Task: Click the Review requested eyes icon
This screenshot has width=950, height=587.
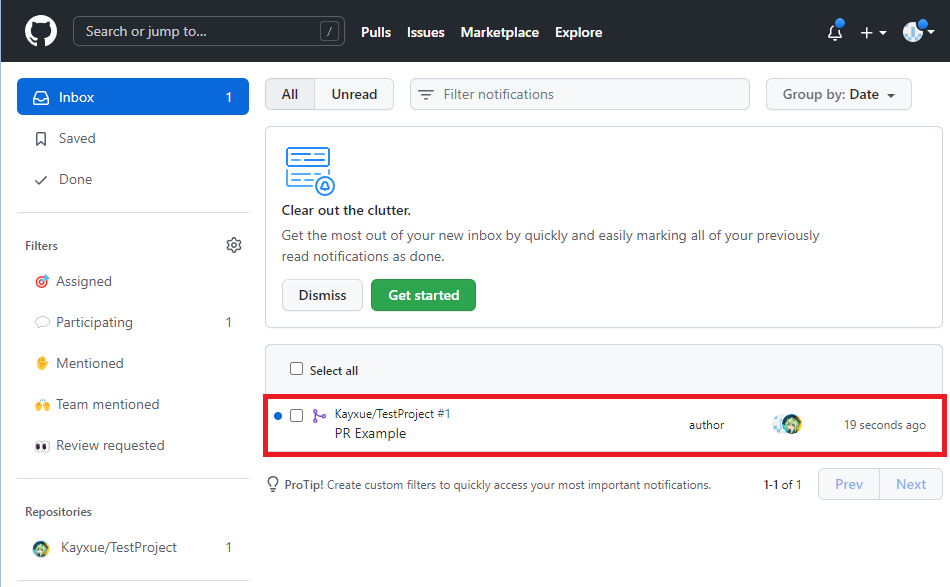Action: click(42, 445)
